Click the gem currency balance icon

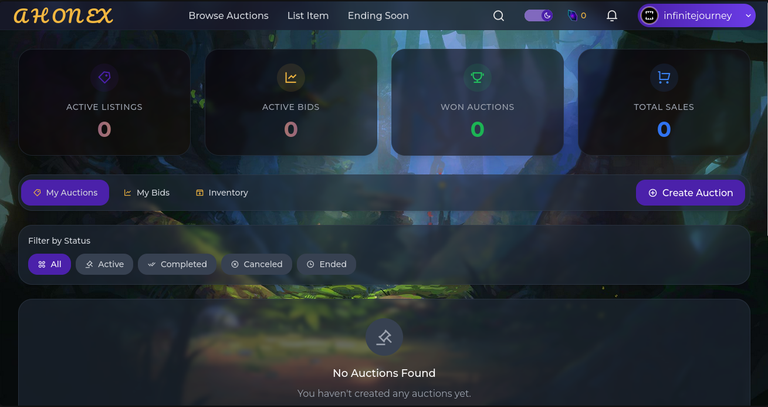tap(572, 16)
